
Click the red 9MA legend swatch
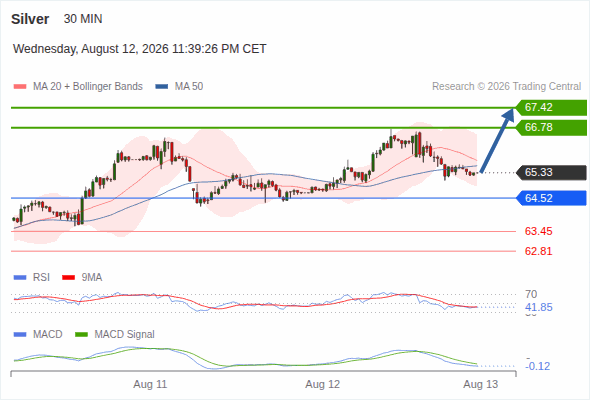(68, 278)
